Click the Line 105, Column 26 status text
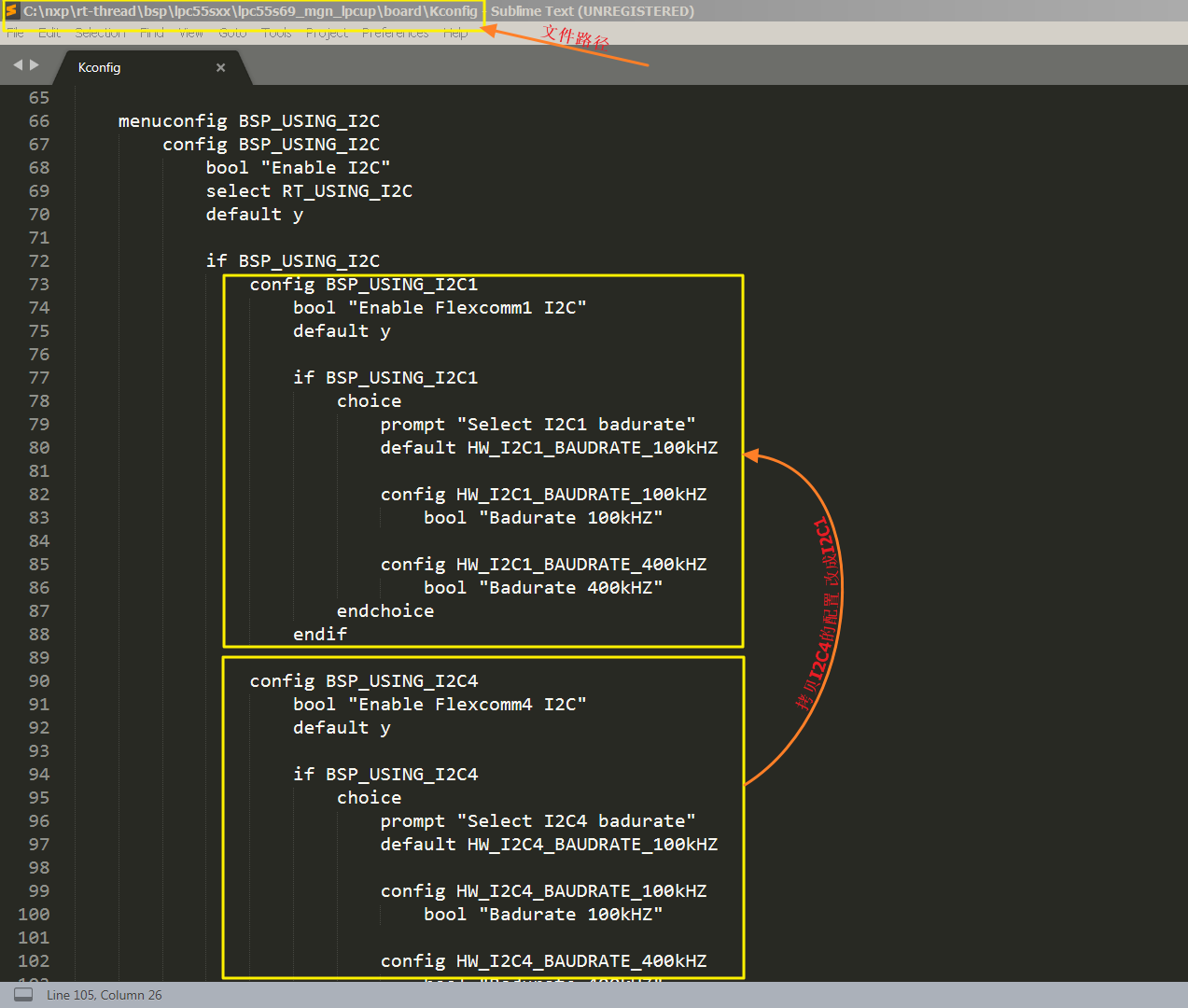This screenshot has height=1008, width=1188. coord(105,995)
